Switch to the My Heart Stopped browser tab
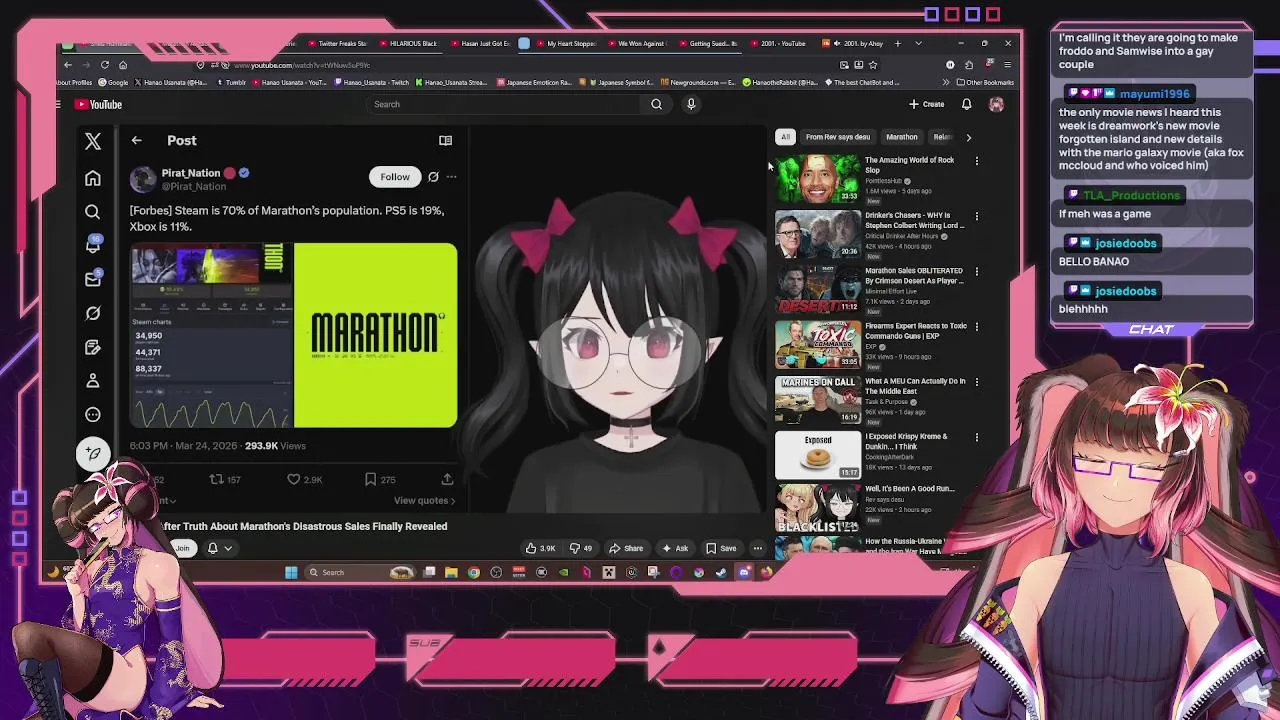 (565, 43)
